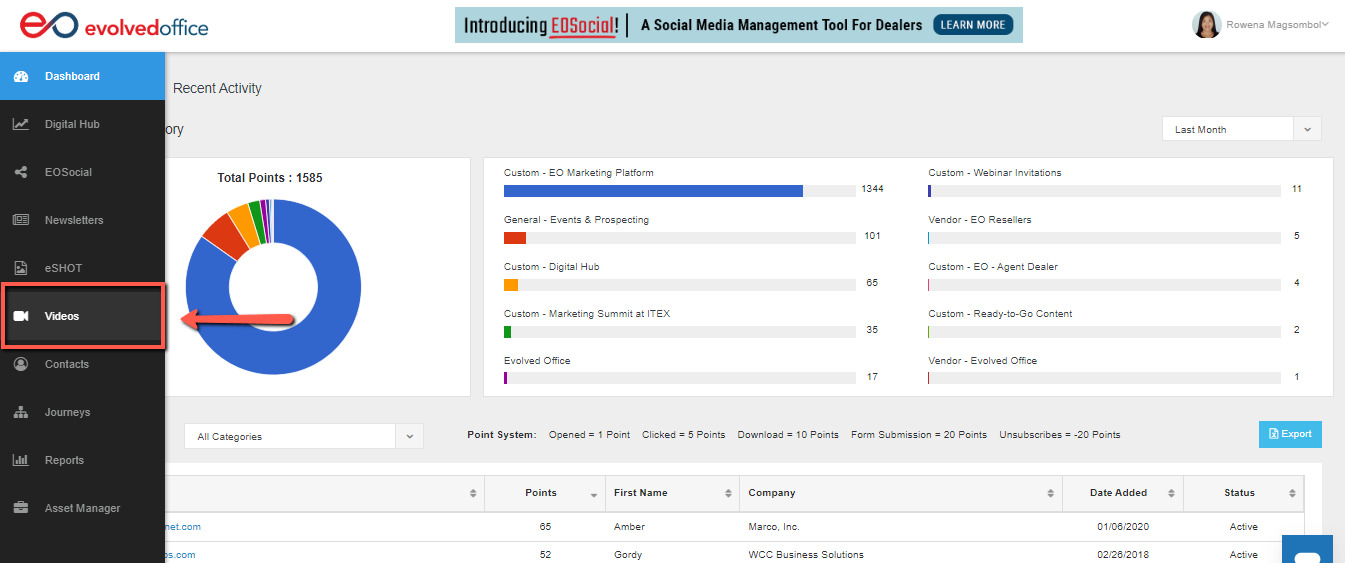
Task: Sort by Company column header
Action: click(899, 493)
